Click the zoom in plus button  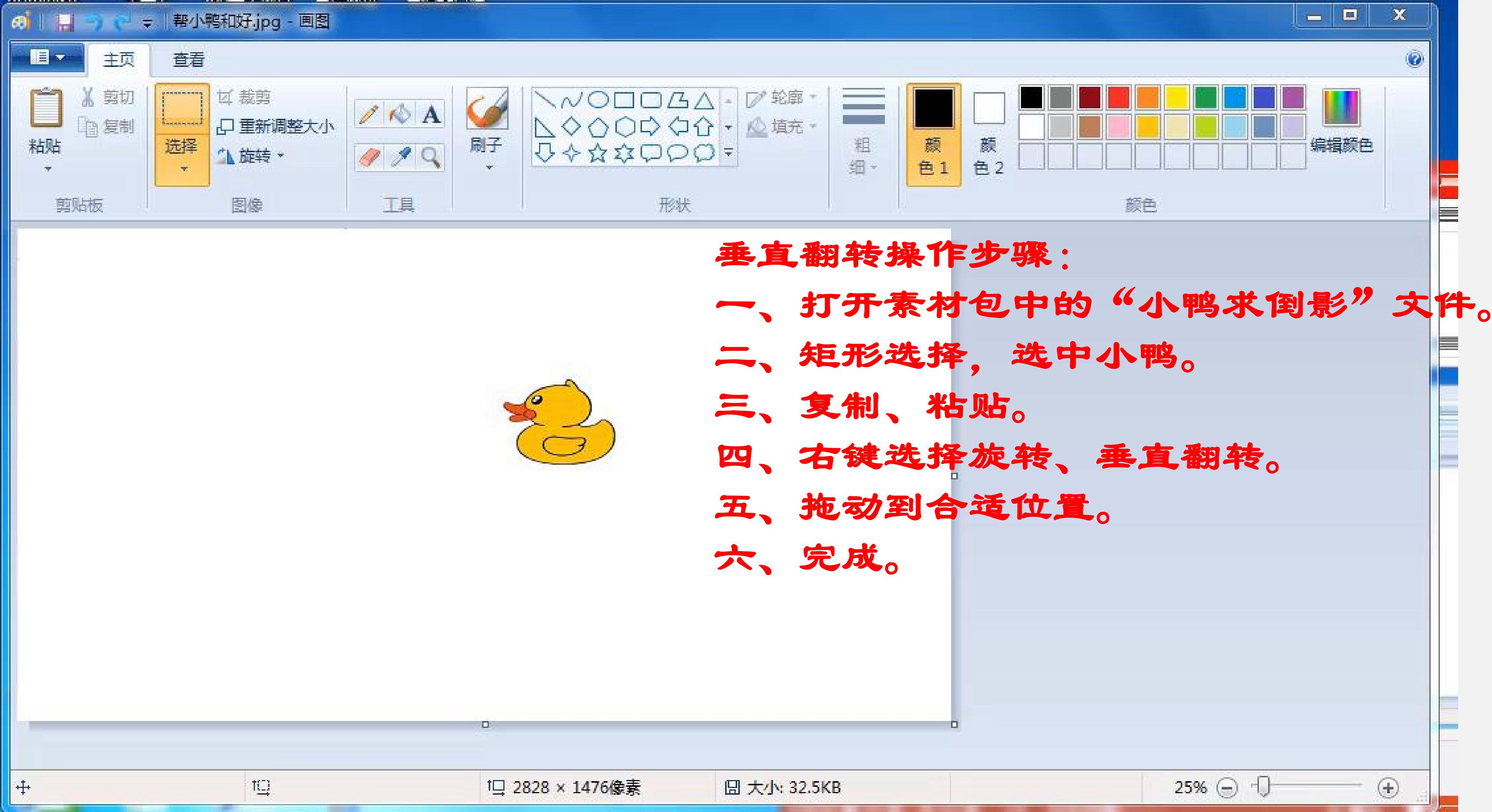(x=1388, y=788)
